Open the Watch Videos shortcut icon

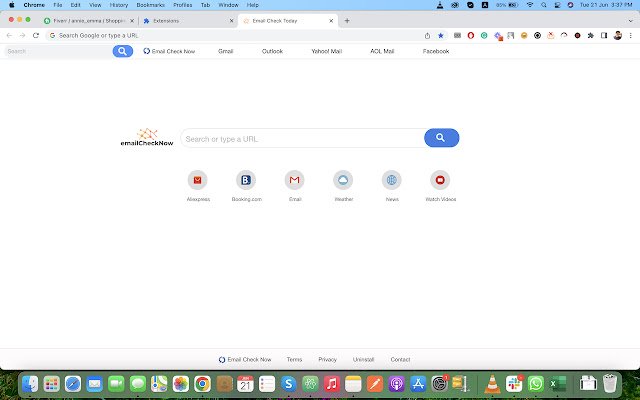(440, 180)
